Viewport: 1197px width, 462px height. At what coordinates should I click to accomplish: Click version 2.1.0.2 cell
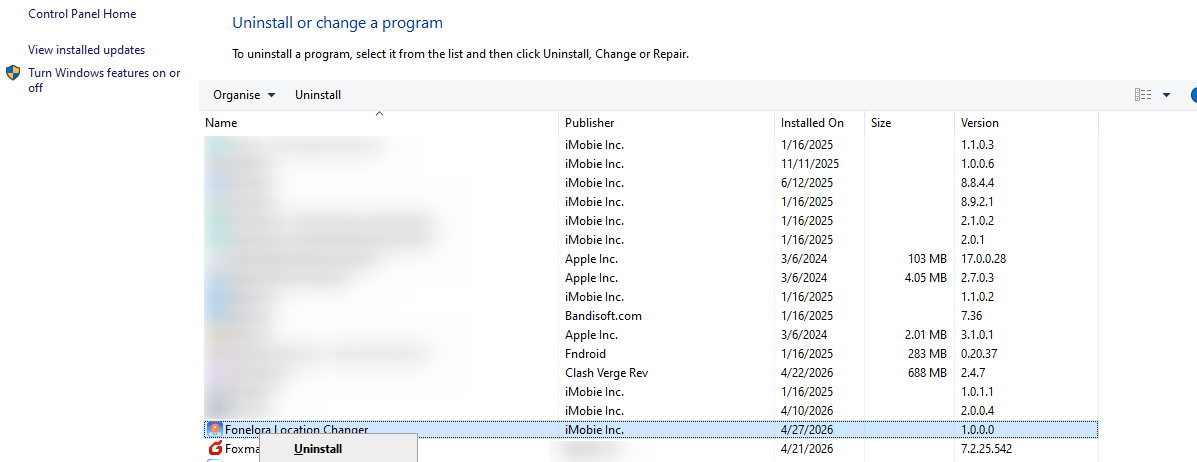pyautogui.click(x=977, y=221)
